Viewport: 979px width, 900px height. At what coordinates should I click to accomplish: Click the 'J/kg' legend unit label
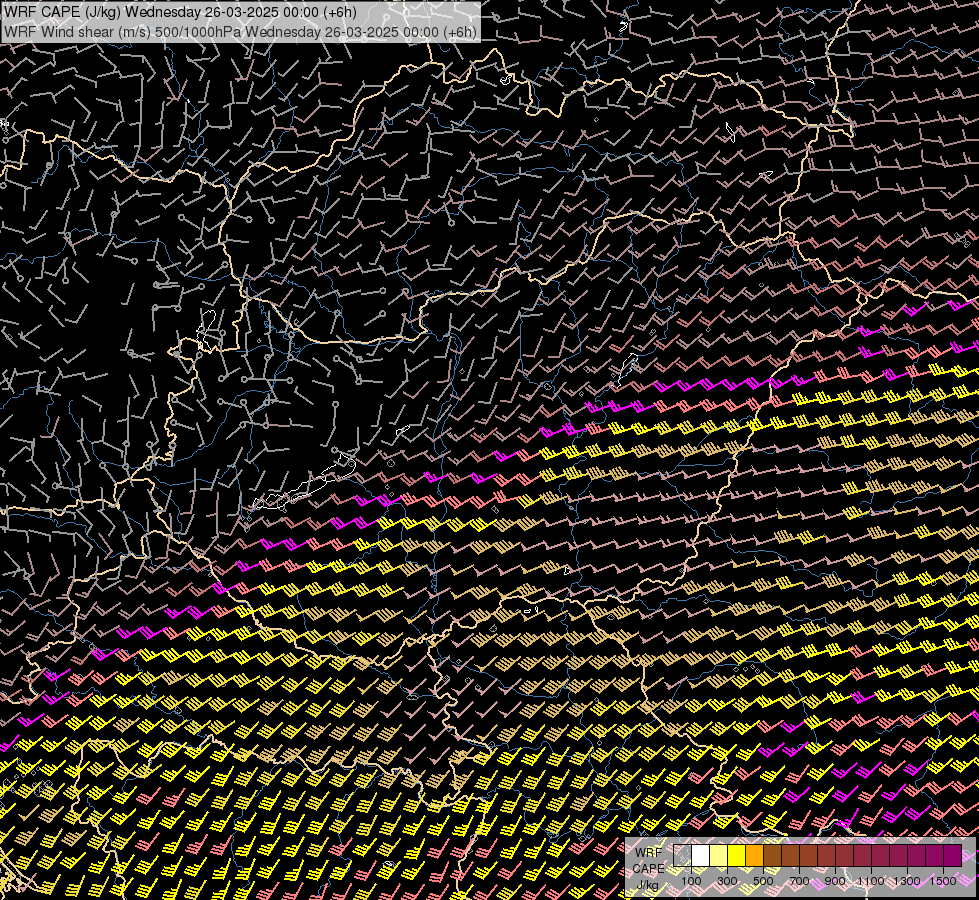click(647, 885)
